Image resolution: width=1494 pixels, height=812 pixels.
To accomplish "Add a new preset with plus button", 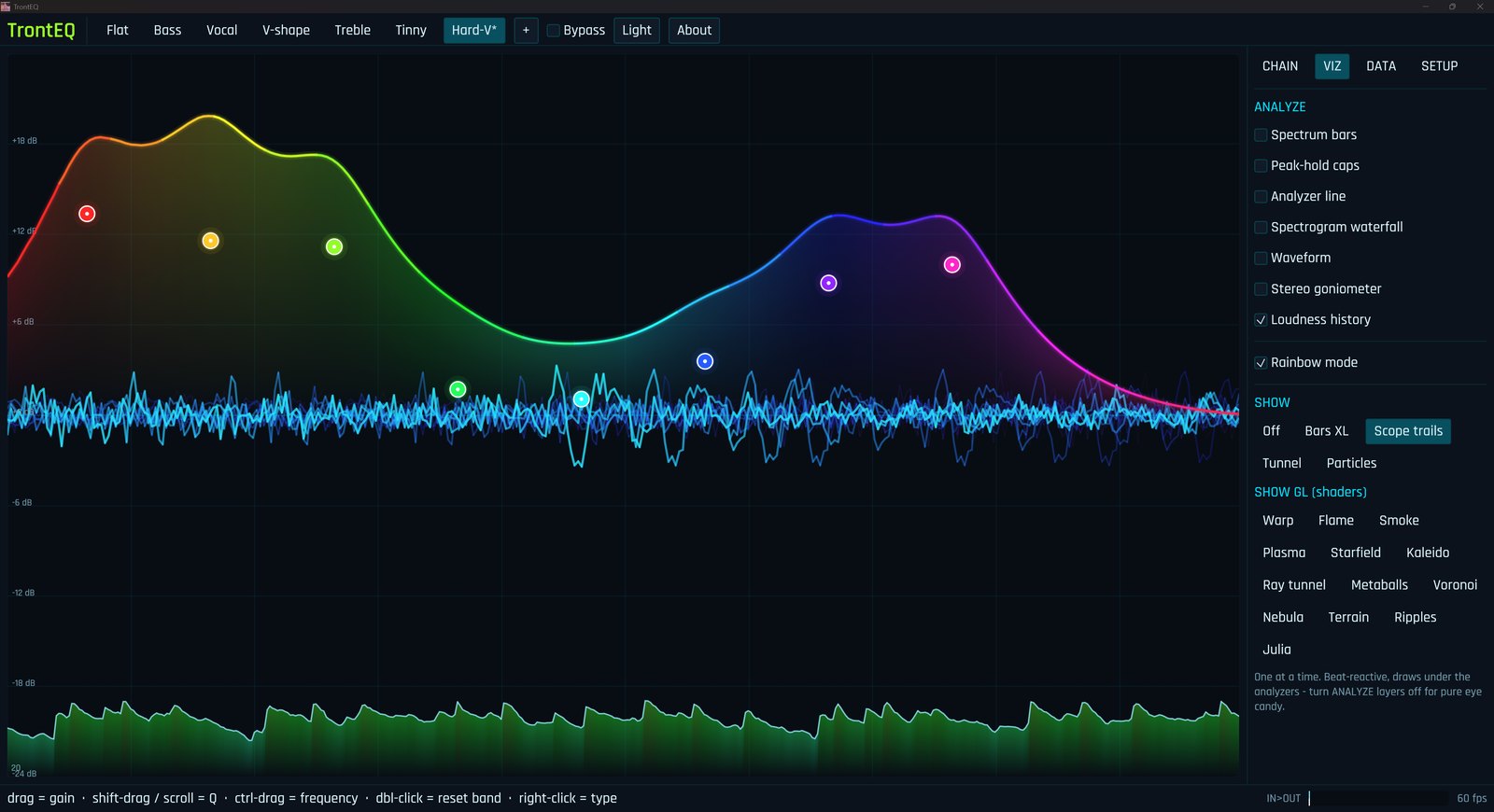I will point(526,30).
